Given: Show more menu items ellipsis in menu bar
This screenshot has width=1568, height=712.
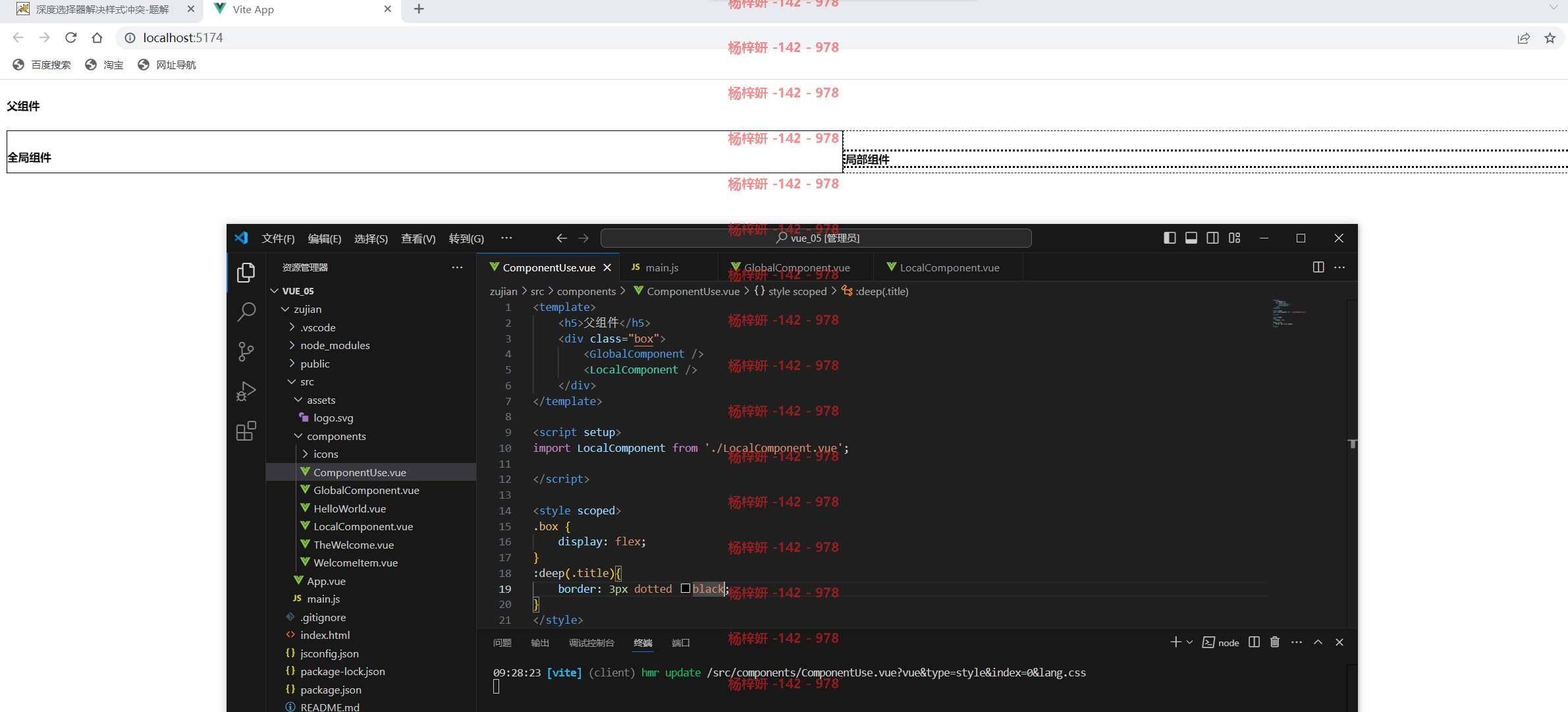Looking at the screenshot, I should 506,238.
